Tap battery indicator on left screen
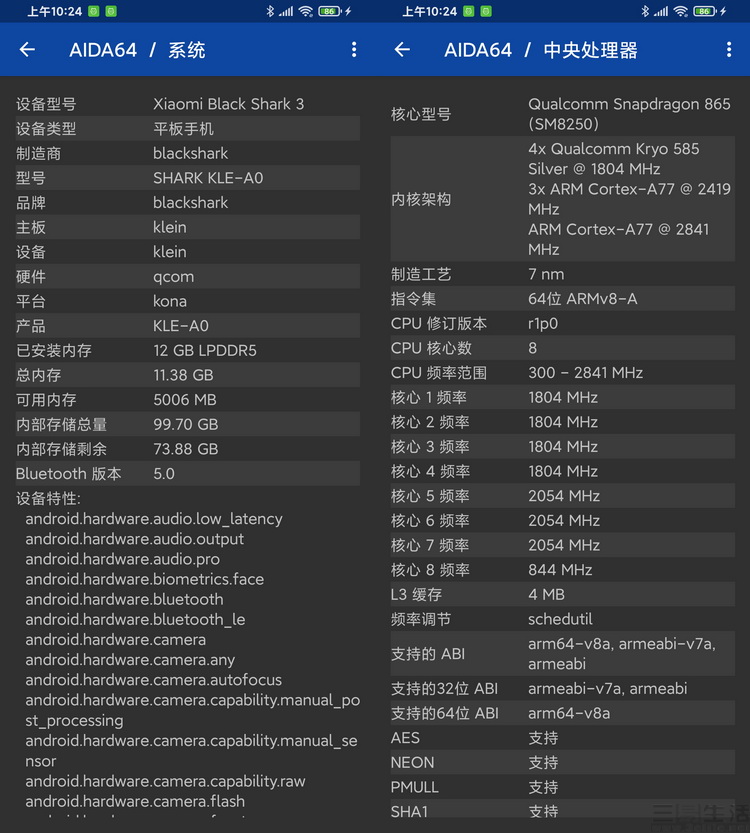This screenshot has height=833, width=750. 329,11
